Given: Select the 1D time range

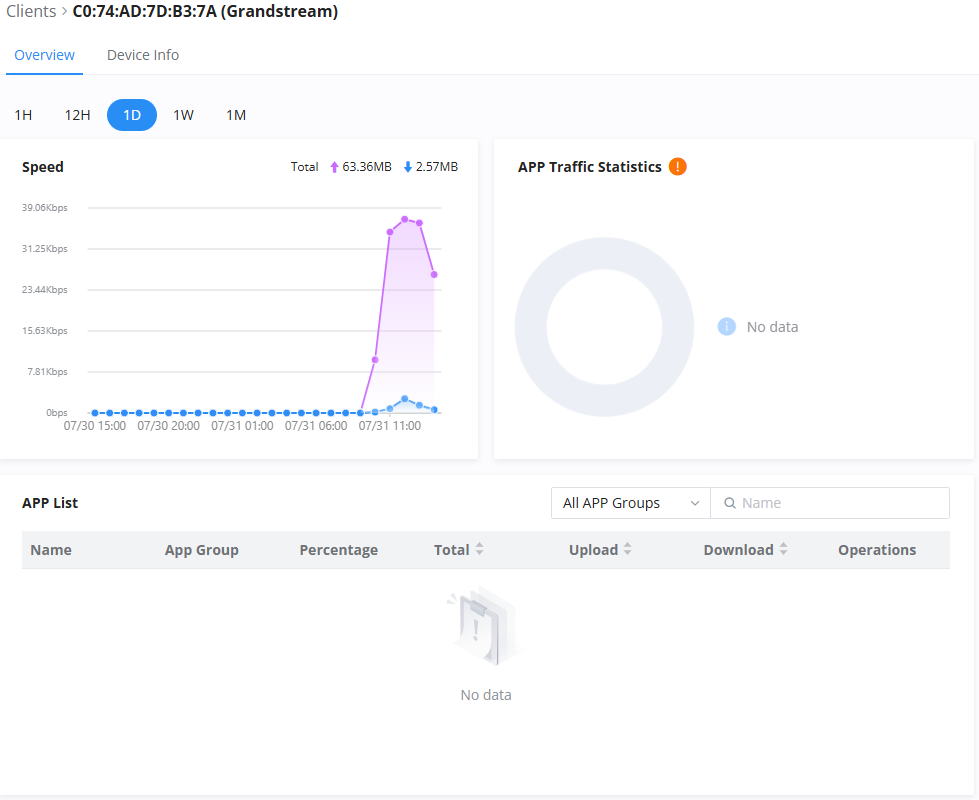Looking at the screenshot, I should (x=132, y=115).
